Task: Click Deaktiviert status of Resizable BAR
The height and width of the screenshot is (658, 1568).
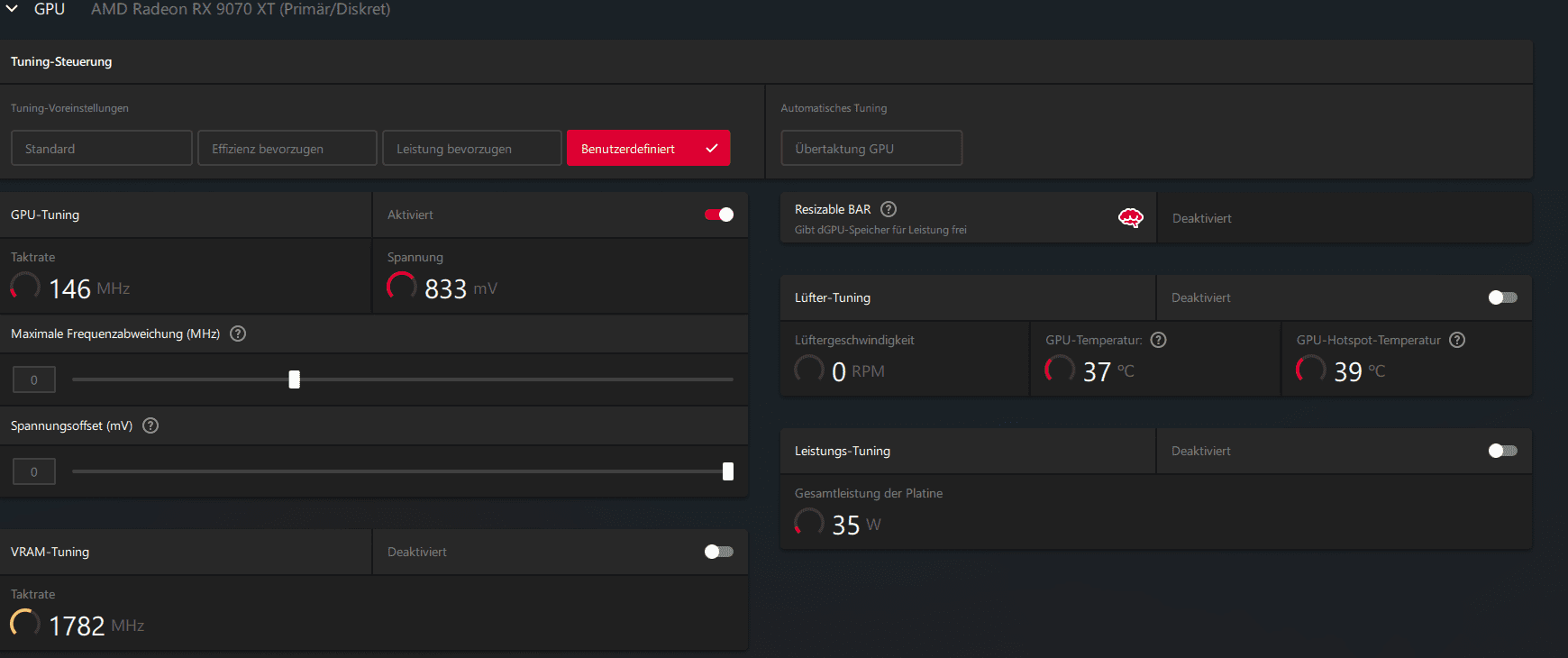Action: click(x=1201, y=218)
